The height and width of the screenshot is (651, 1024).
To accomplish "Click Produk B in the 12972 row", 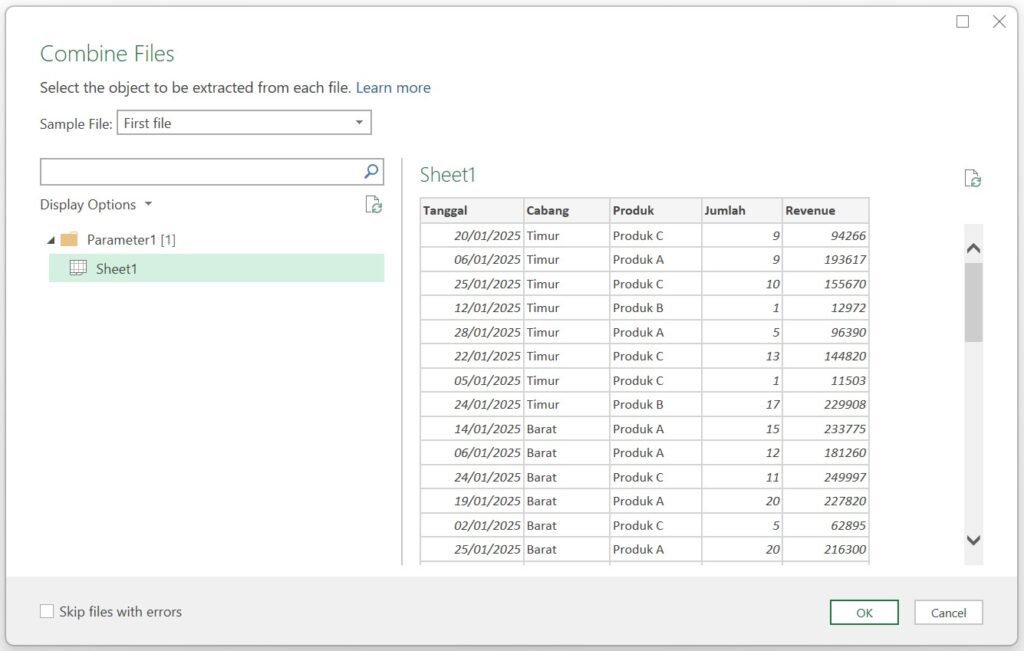I will (655, 308).
